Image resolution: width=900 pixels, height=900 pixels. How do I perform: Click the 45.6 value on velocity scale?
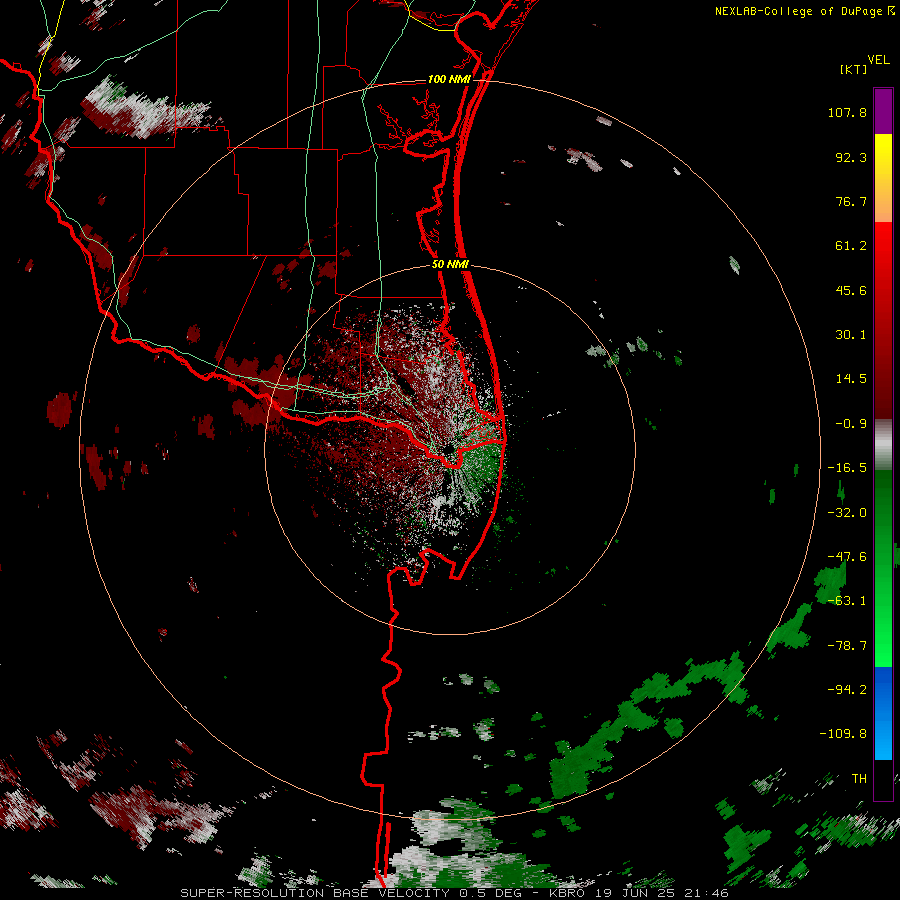(x=851, y=290)
